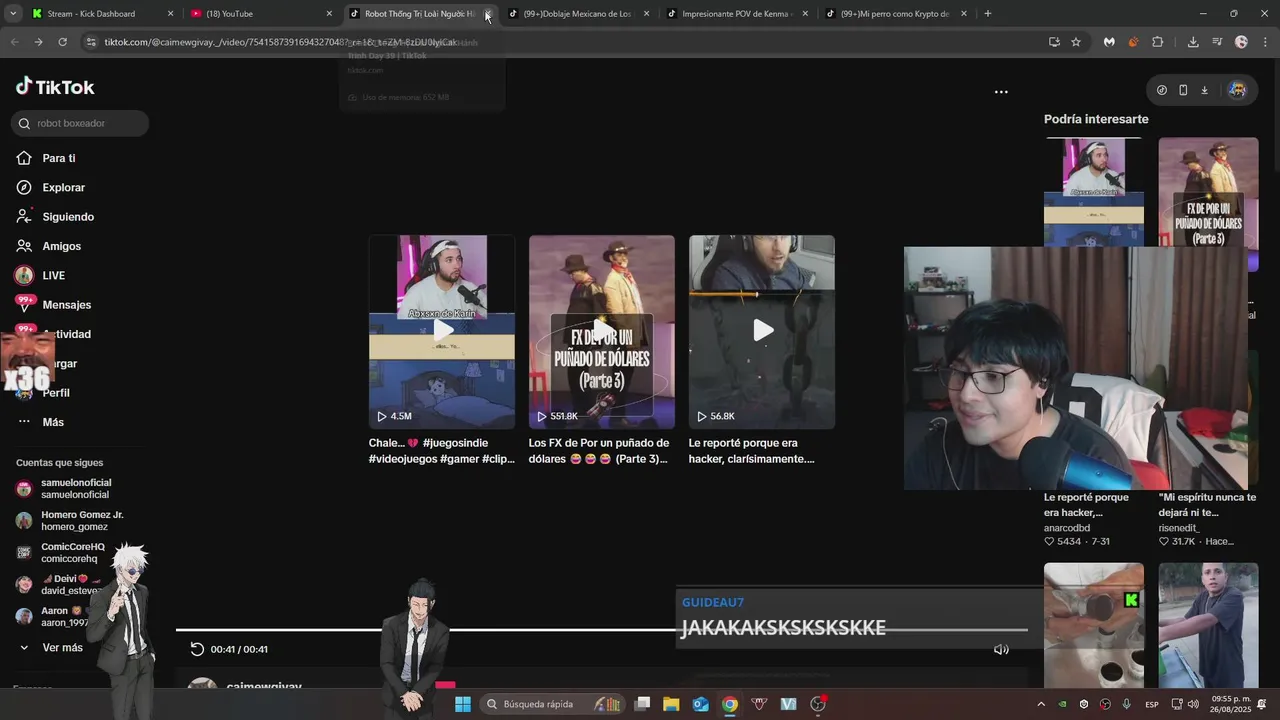Toggle the video volume speaker icon
1280x720 pixels.
(x=1001, y=649)
